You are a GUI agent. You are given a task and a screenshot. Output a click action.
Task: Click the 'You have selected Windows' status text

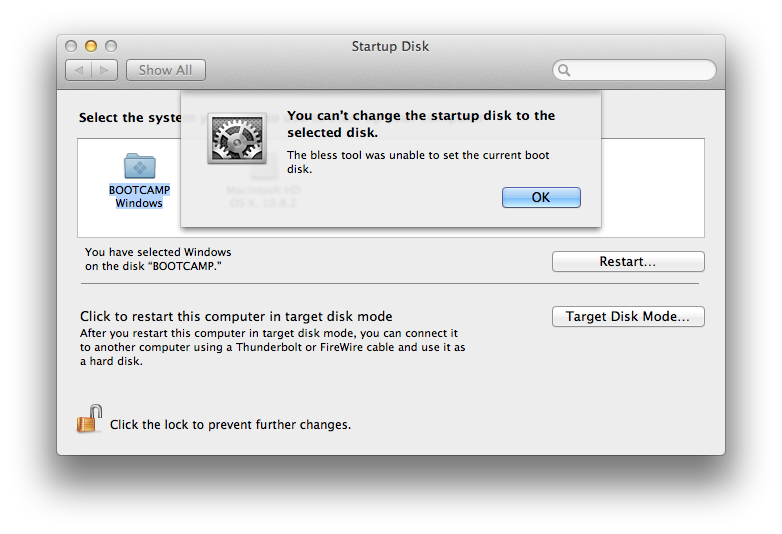158,259
